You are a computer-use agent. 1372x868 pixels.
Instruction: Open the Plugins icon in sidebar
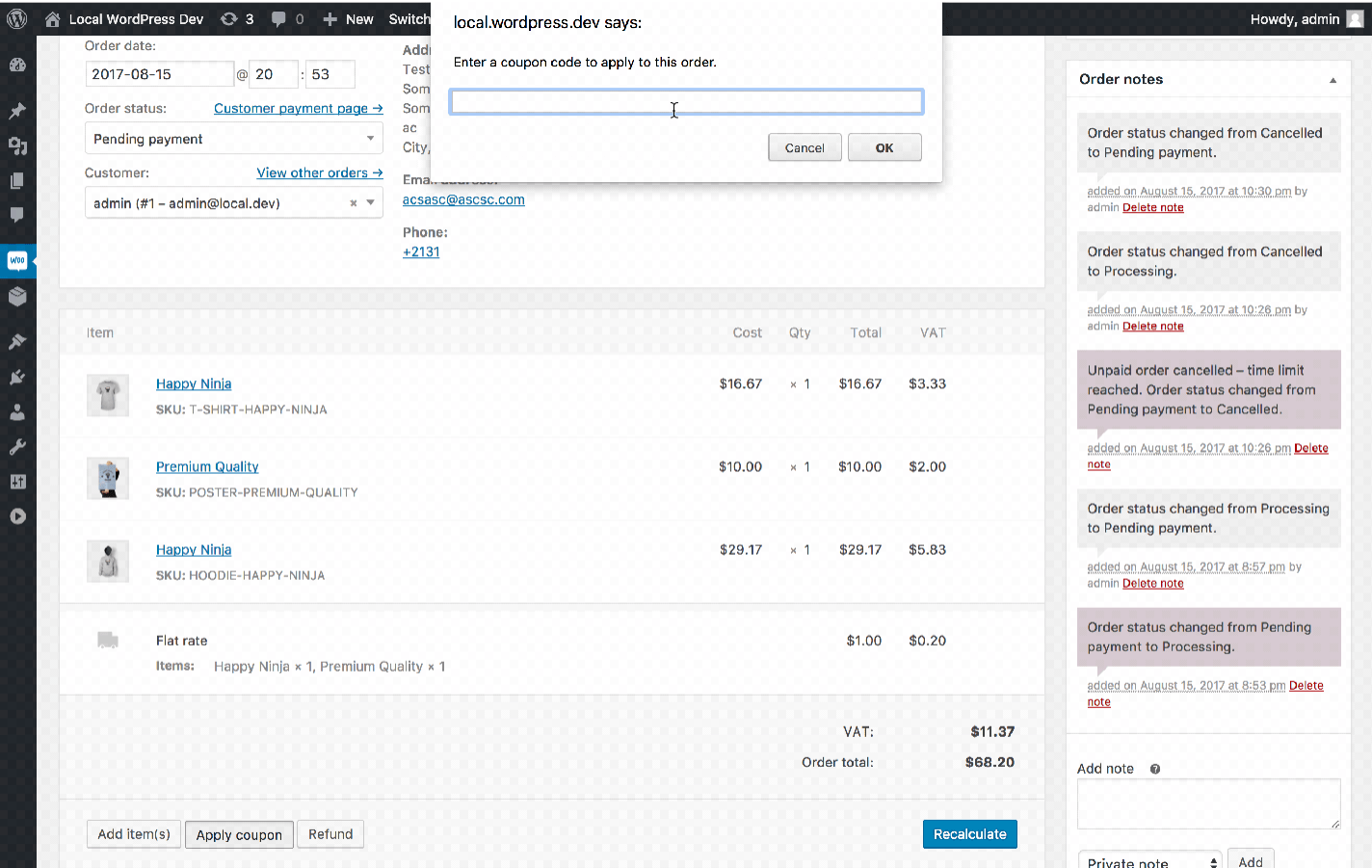point(17,377)
